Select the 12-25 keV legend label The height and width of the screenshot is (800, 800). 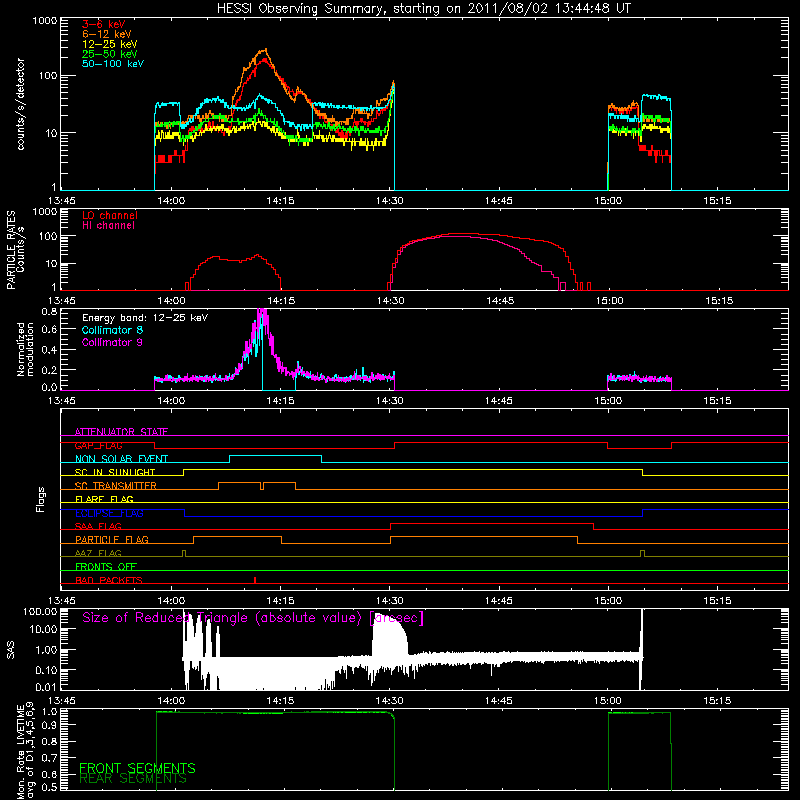coord(110,44)
